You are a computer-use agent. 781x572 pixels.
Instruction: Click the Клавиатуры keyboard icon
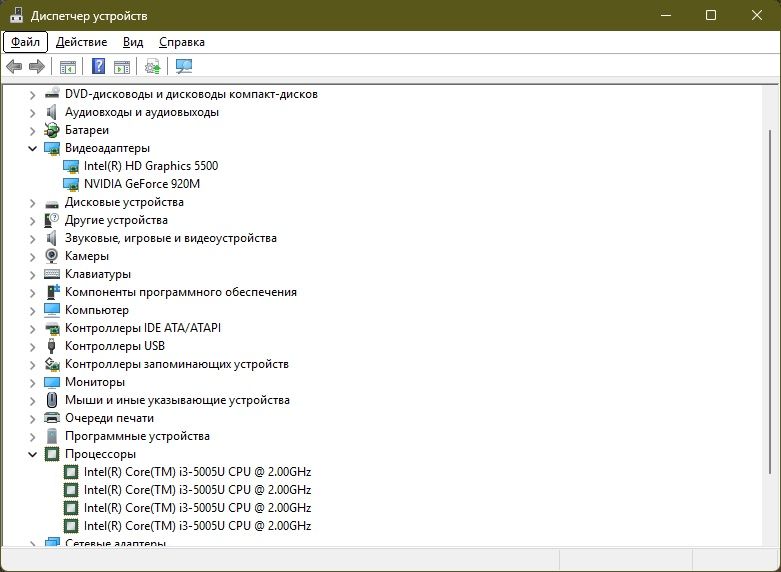coord(52,274)
